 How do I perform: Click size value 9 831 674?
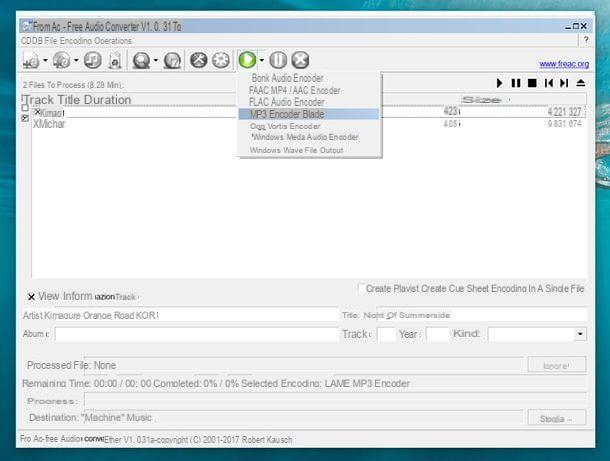coord(564,124)
